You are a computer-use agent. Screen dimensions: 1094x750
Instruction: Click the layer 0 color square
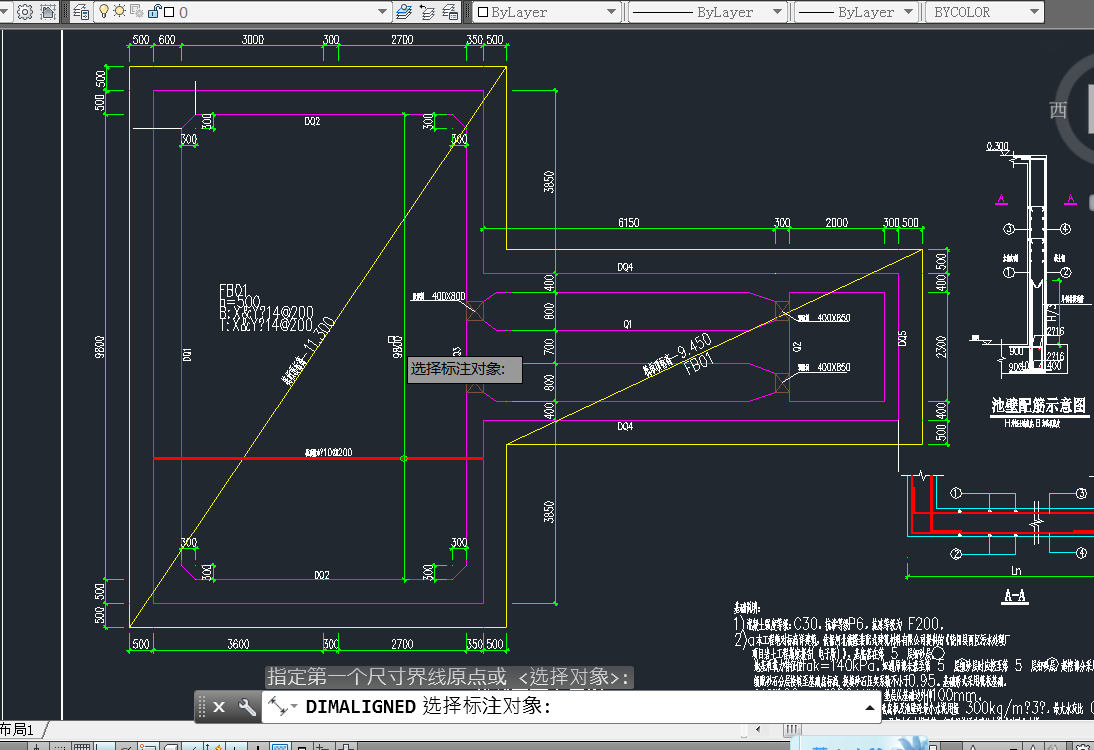pos(169,12)
